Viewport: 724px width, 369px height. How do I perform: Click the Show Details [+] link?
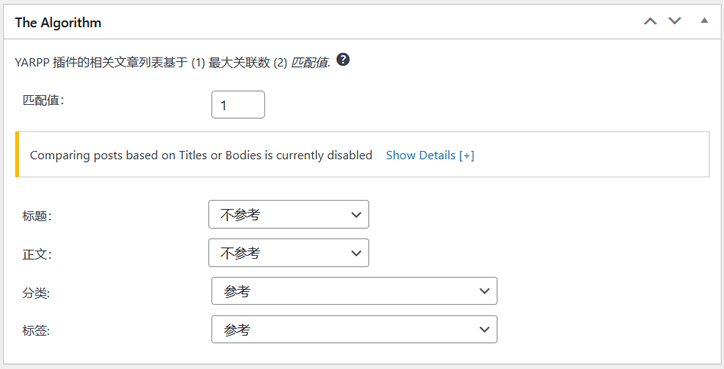click(x=430, y=155)
